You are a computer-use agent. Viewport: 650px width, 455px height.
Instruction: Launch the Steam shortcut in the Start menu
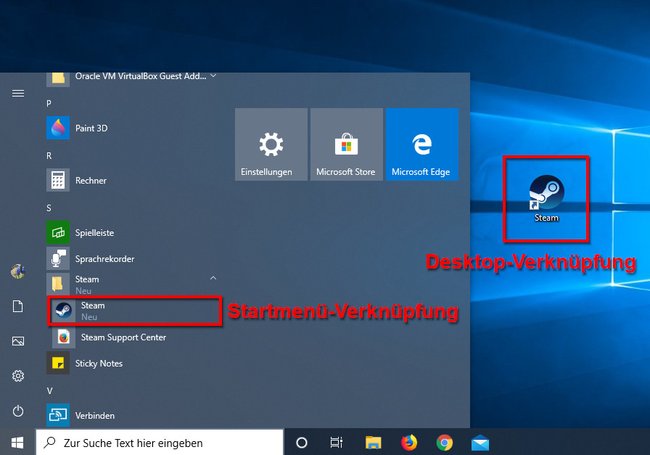pyautogui.click(x=134, y=311)
